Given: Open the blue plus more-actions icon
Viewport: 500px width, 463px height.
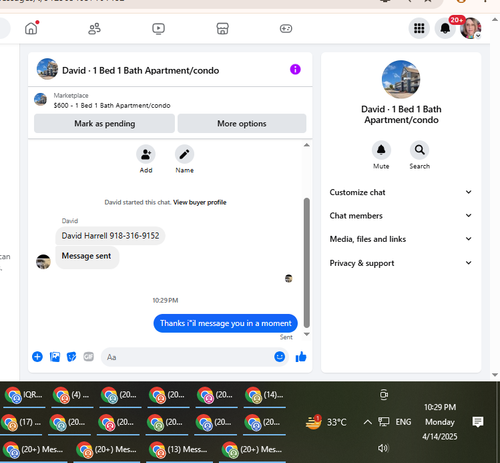Looking at the screenshot, I should [37, 357].
